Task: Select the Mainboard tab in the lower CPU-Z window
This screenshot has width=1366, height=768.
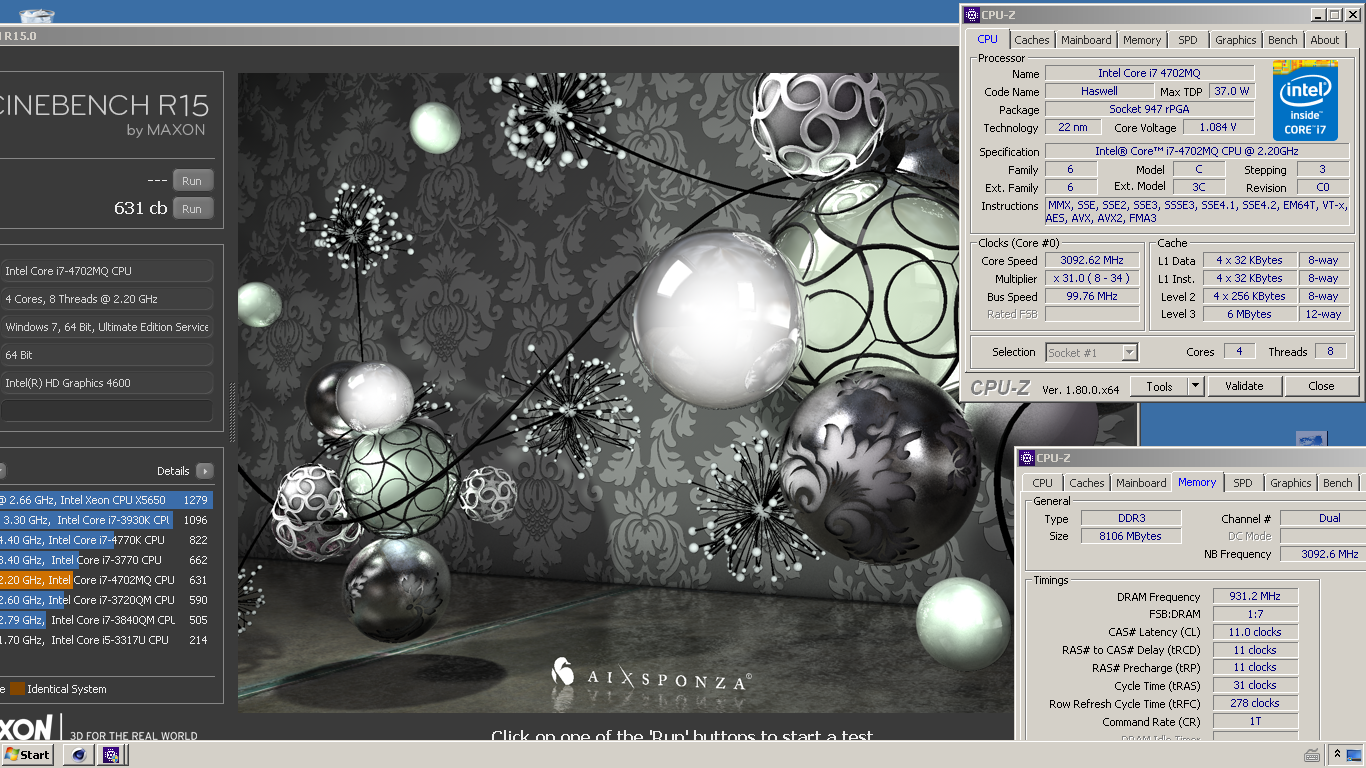Action: [1141, 483]
